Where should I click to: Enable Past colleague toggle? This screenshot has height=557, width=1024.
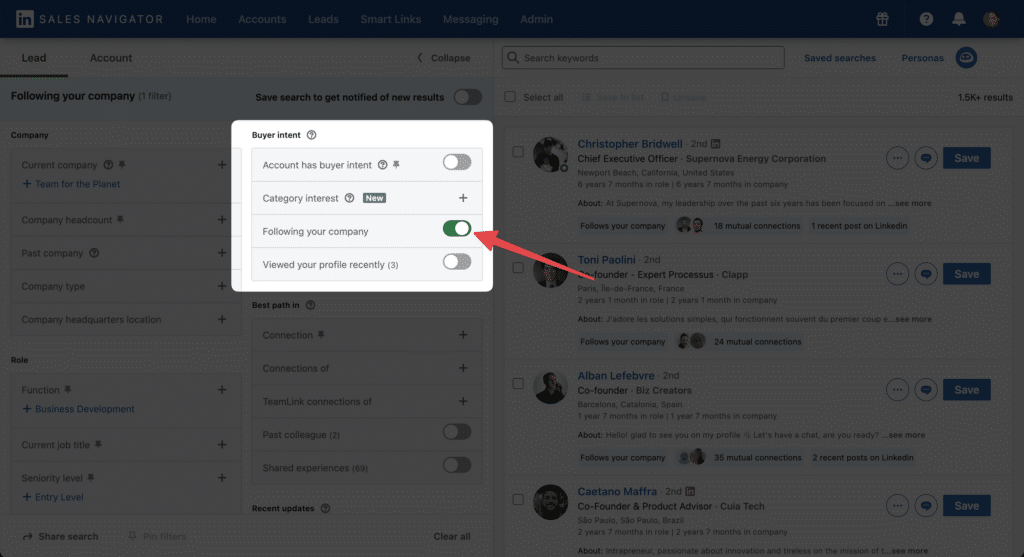[456, 432]
